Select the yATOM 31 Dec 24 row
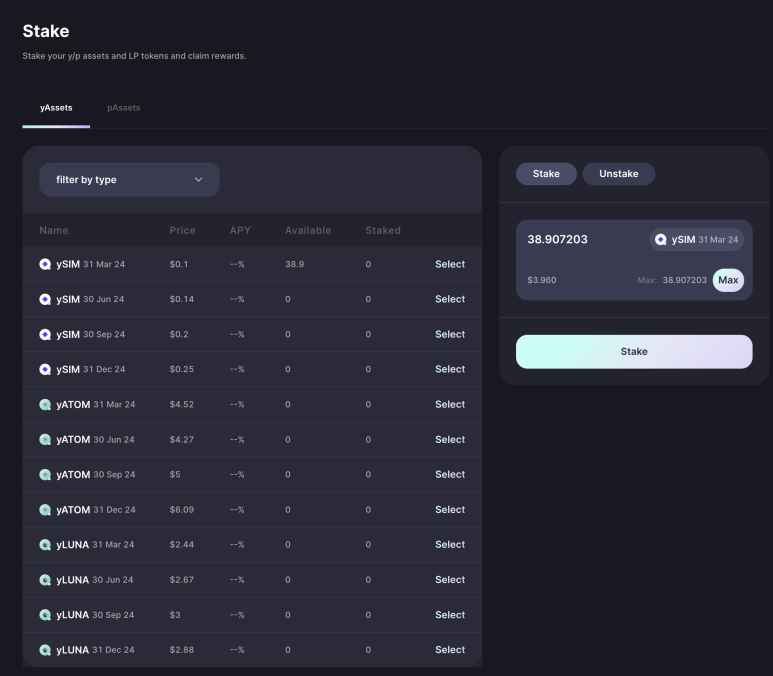The width and height of the screenshot is (773, 676). [450, 510]
